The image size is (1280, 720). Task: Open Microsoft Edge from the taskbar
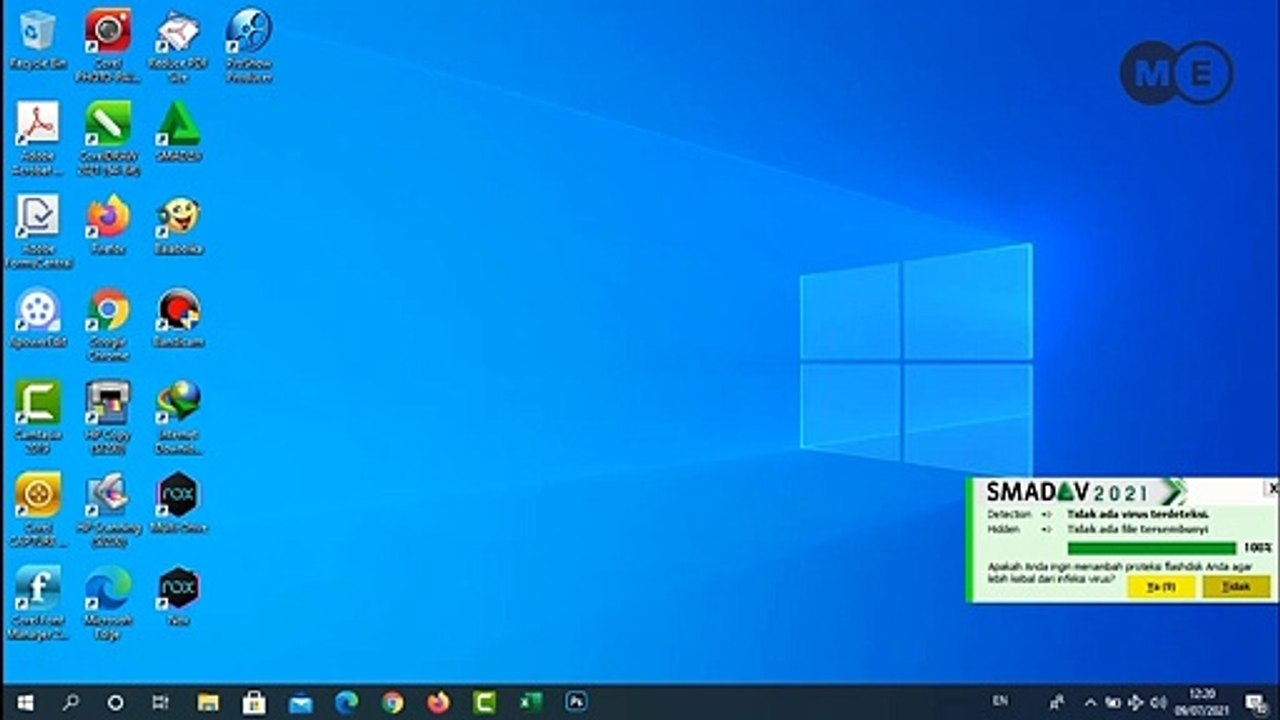pos(346,702)
